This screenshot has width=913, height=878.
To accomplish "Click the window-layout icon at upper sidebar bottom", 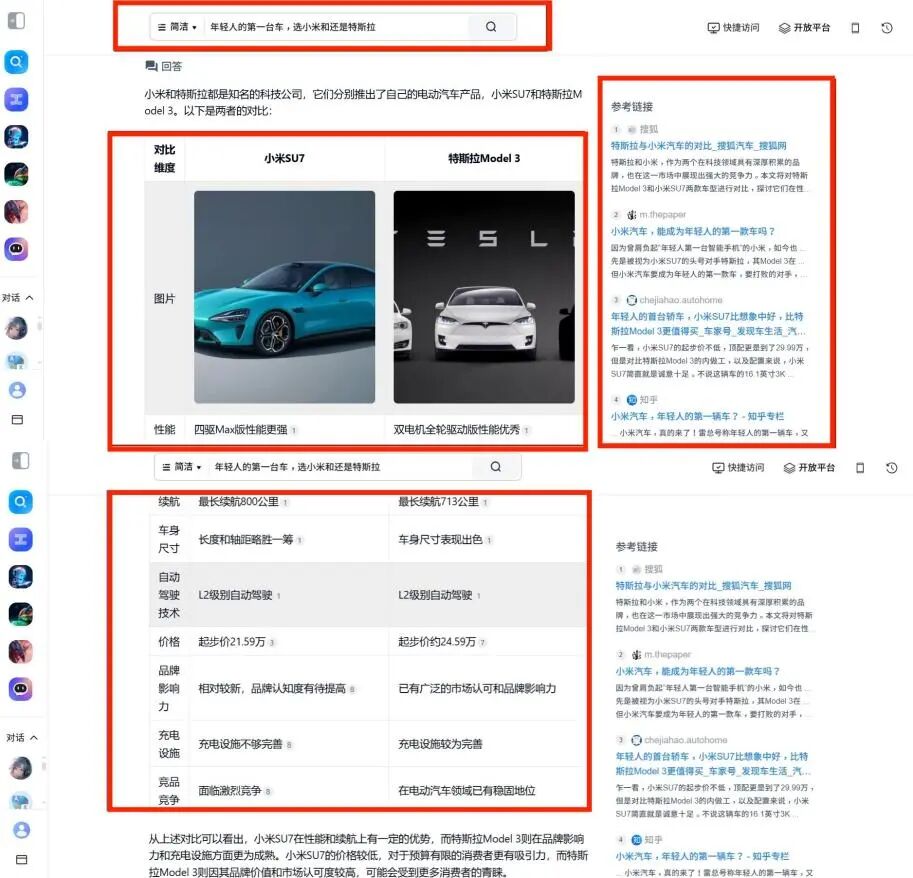I will [x=17, y=419].
